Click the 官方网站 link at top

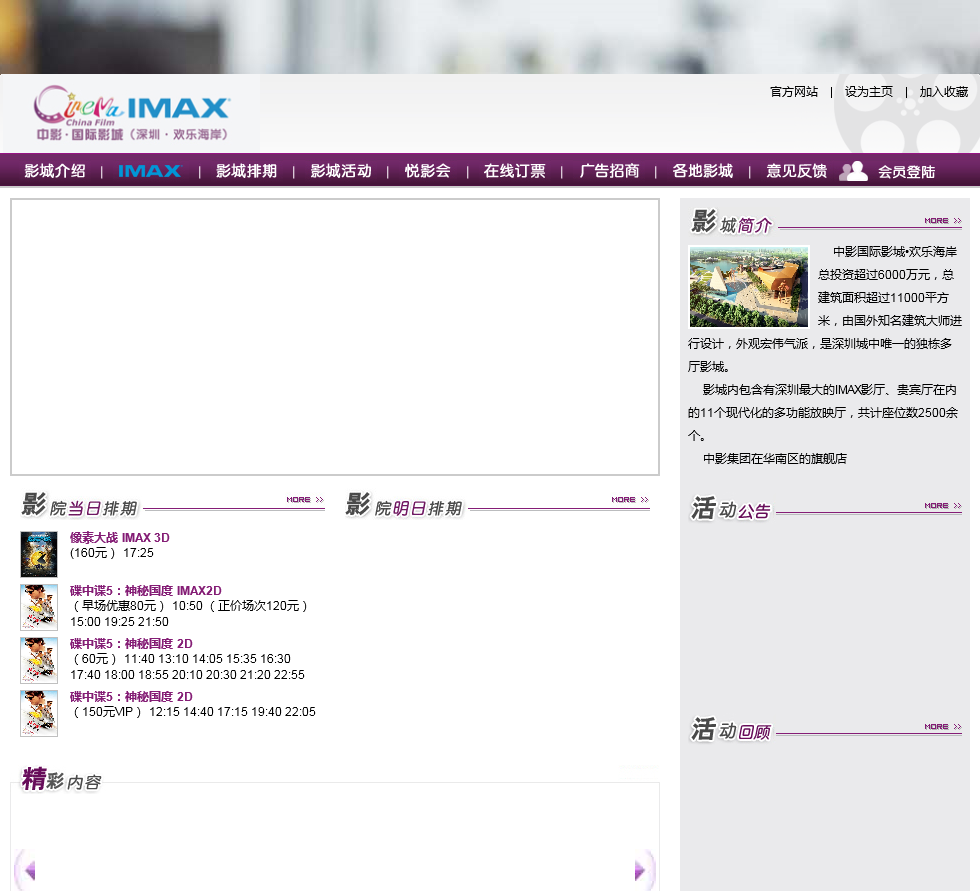click(x=794, y=92)
